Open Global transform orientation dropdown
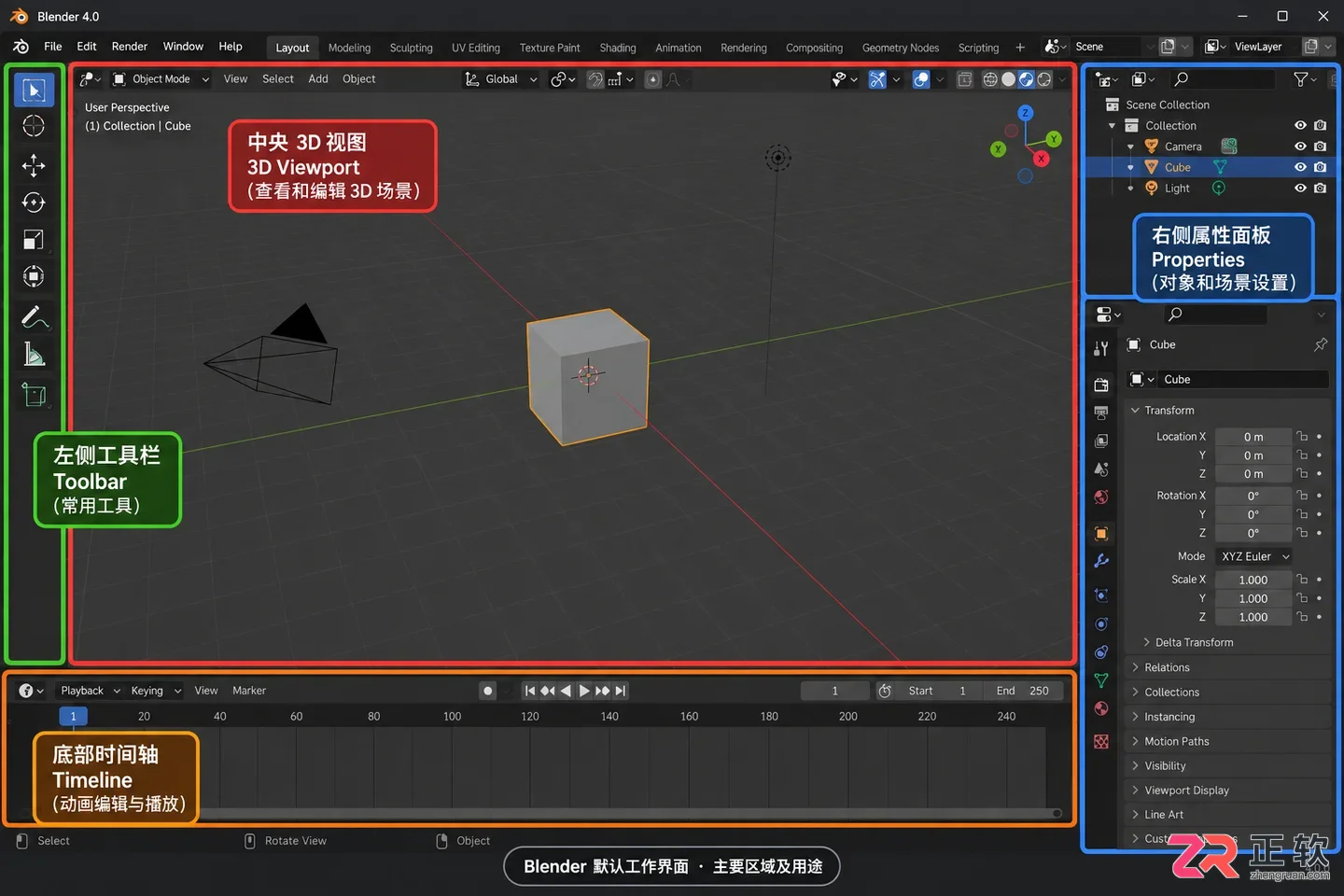This screenshot has height=896, width=1344. point(501,79)
